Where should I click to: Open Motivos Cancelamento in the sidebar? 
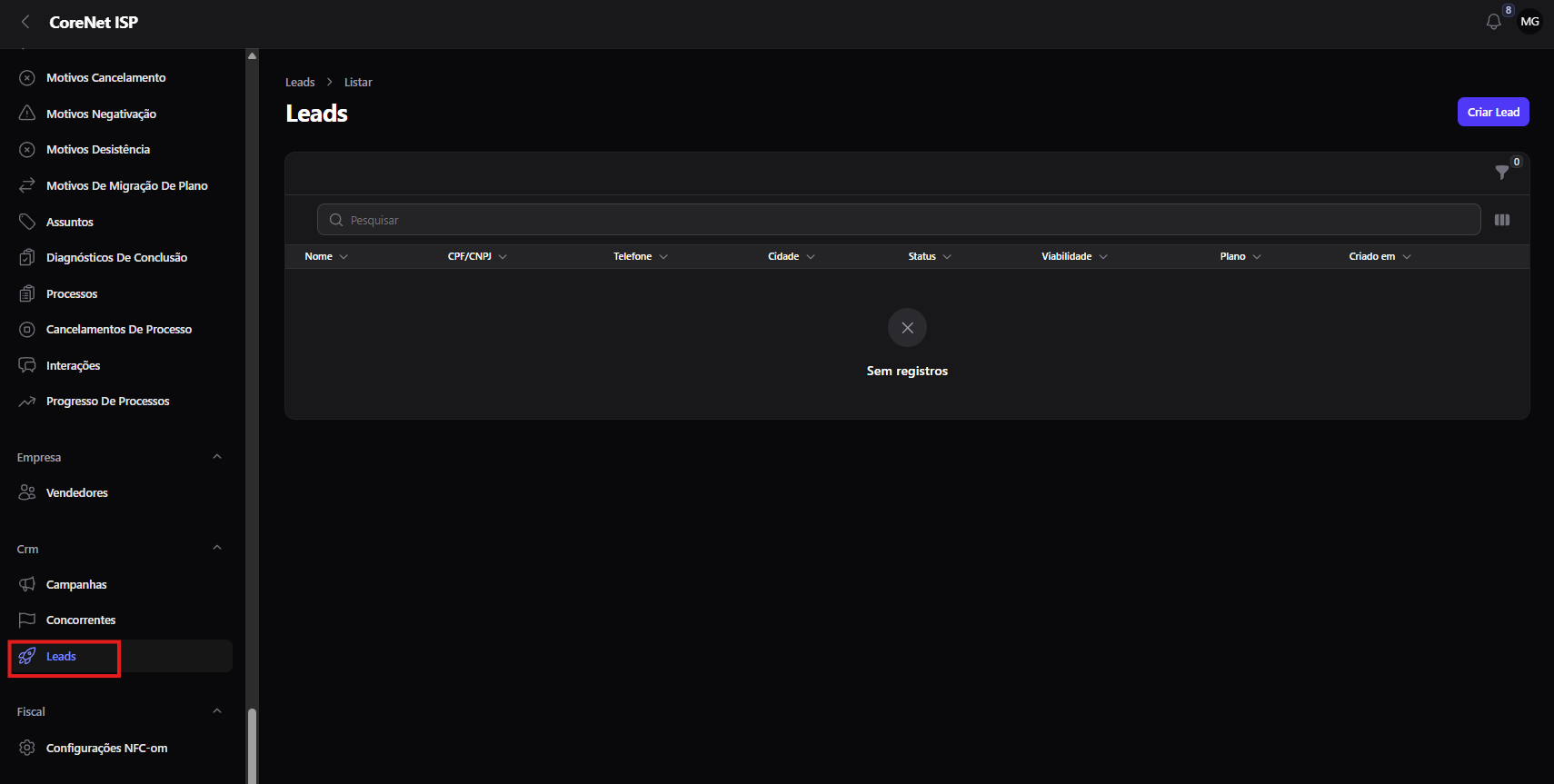tap(106, 78)
